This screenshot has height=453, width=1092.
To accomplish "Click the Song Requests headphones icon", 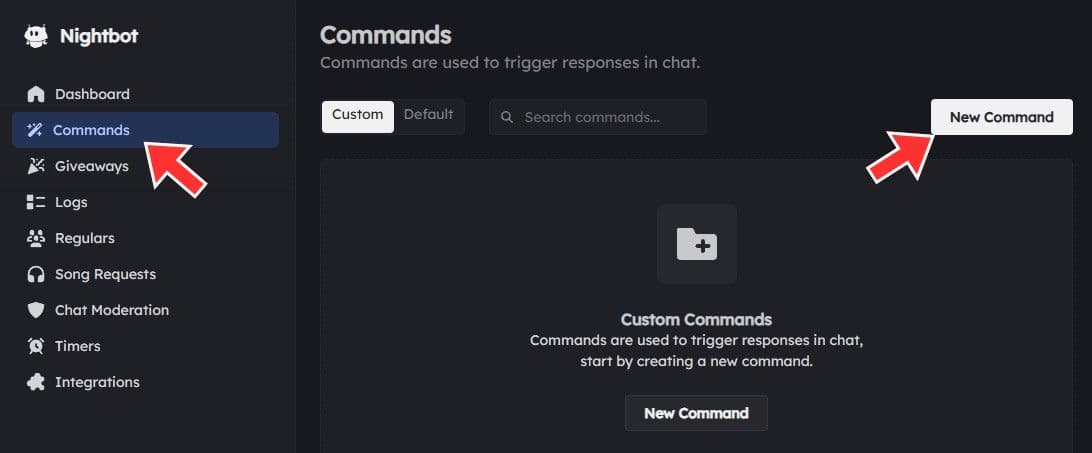I will click(x=36, y=274).
